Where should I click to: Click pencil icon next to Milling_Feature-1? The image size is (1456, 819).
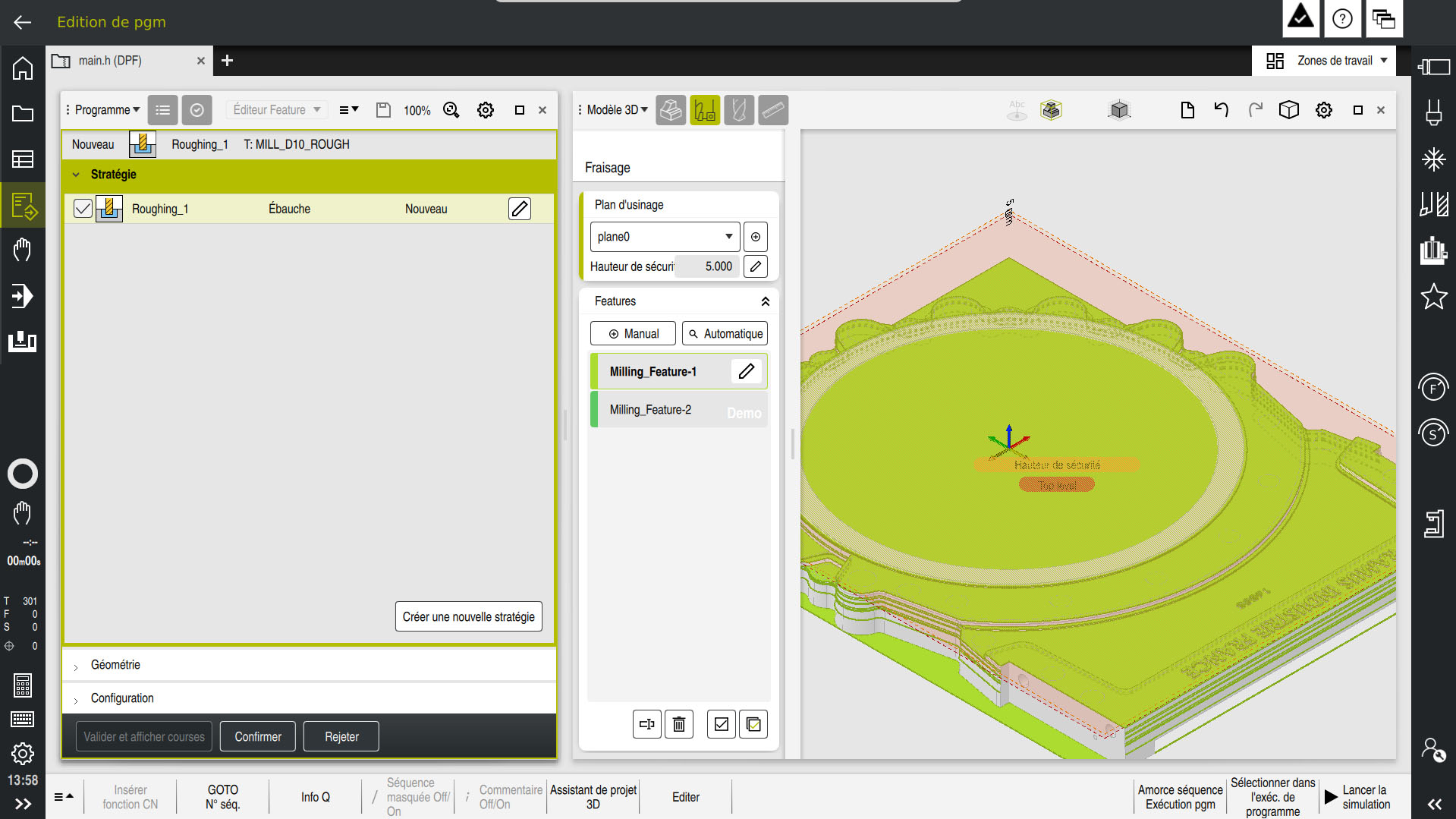pos(747,371)
